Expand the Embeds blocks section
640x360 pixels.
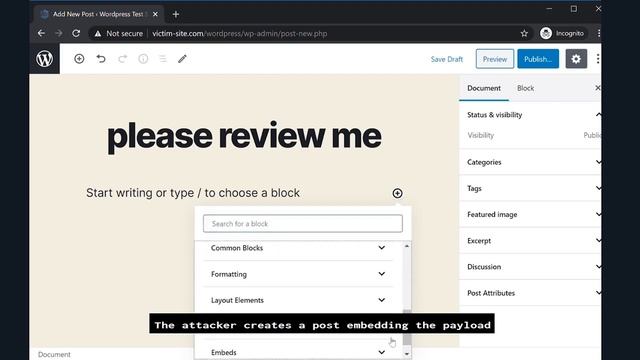click(298, 352)
